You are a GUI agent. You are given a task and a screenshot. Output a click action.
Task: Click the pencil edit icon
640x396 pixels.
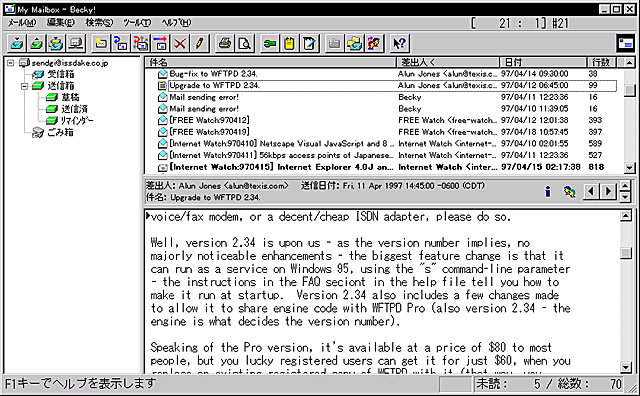point(200,43)
